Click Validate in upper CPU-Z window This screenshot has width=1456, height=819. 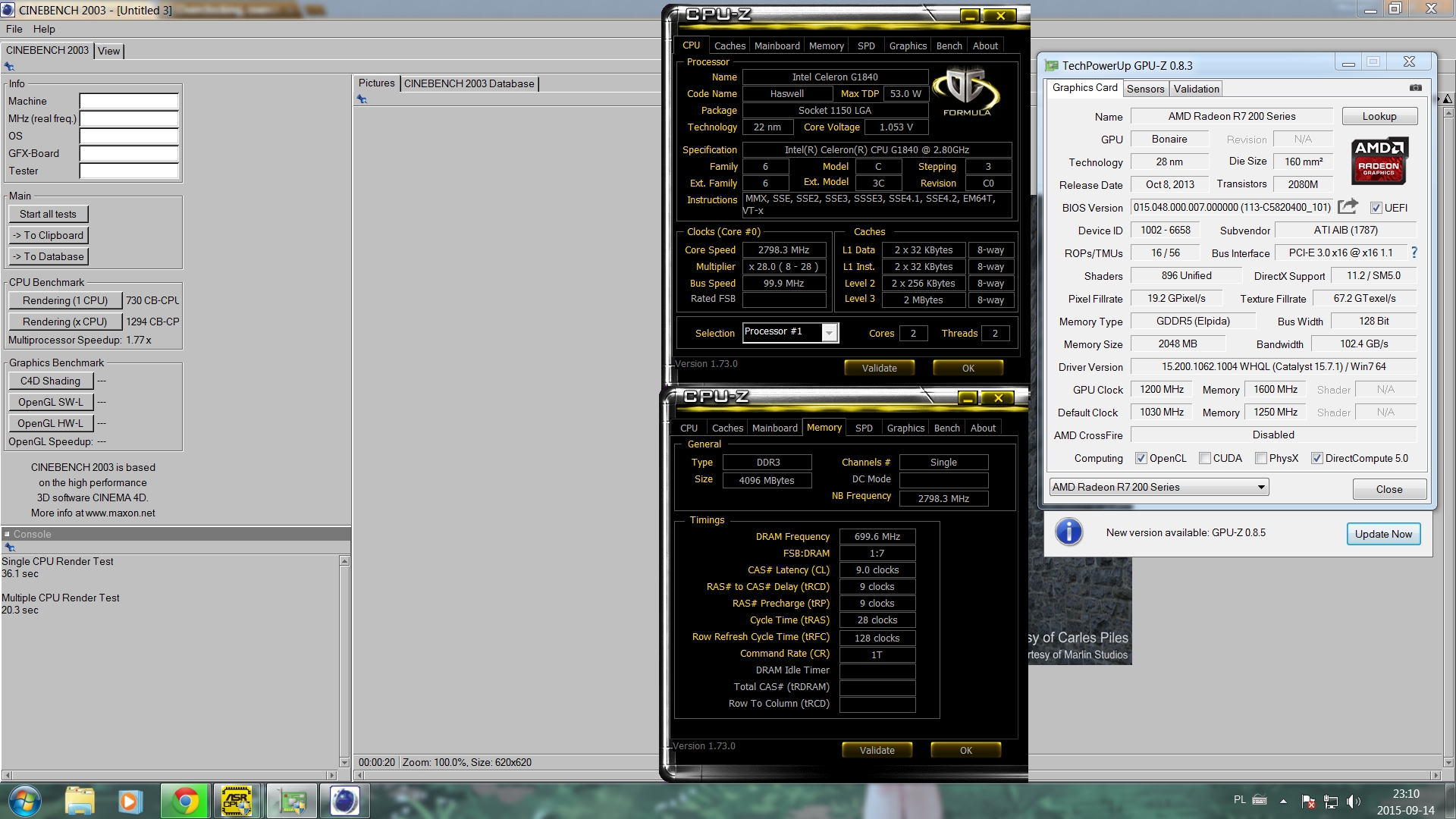tap(879, 368)
